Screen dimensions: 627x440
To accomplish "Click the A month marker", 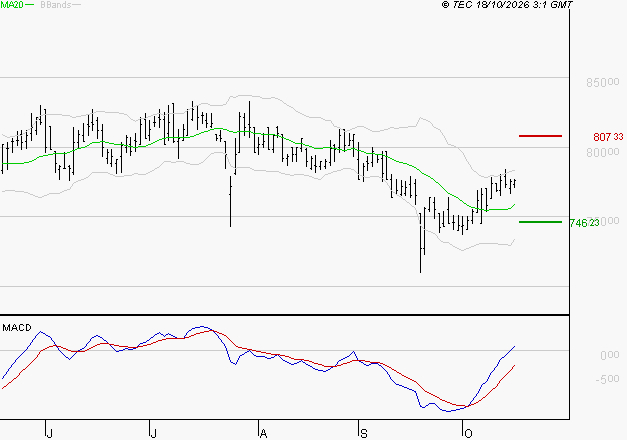I will (x=263, y=434).
